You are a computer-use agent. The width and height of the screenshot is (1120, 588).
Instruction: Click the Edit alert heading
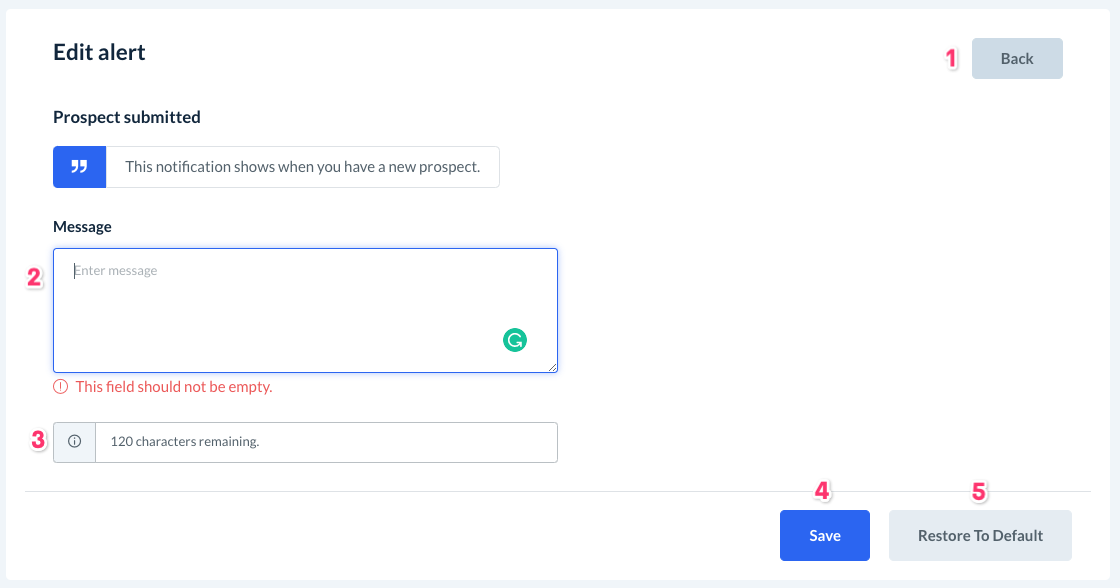pyautogui.click(x=99, y=52)
